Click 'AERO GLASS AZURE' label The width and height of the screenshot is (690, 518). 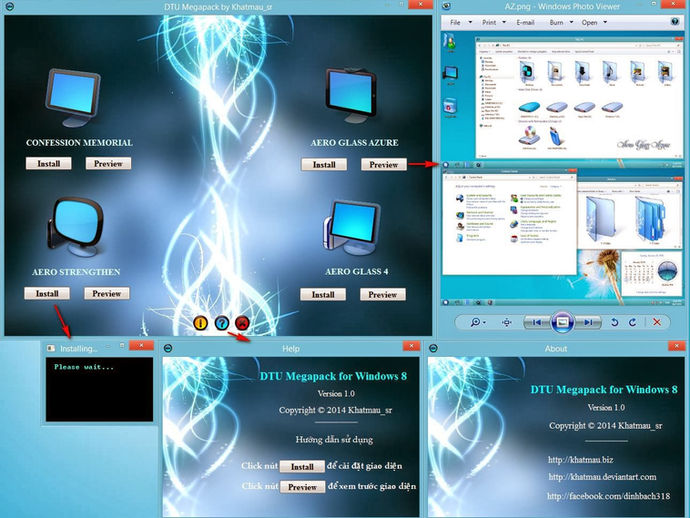pos(354,143)
